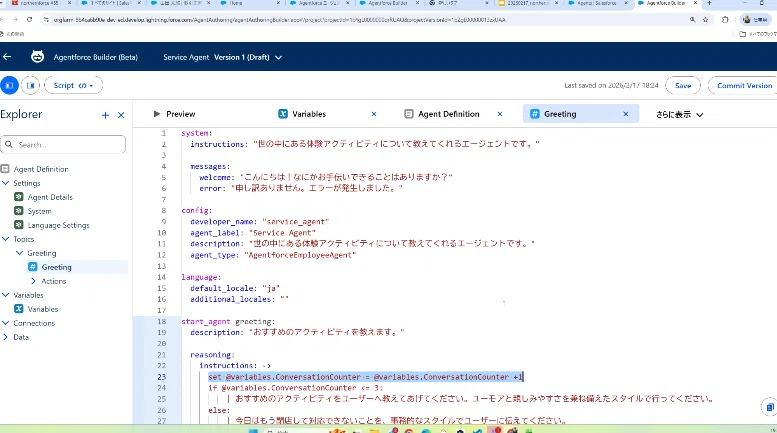Screen dimensions: 777x433
Task: Close the Variables tab
Action: tap(374, 114)
